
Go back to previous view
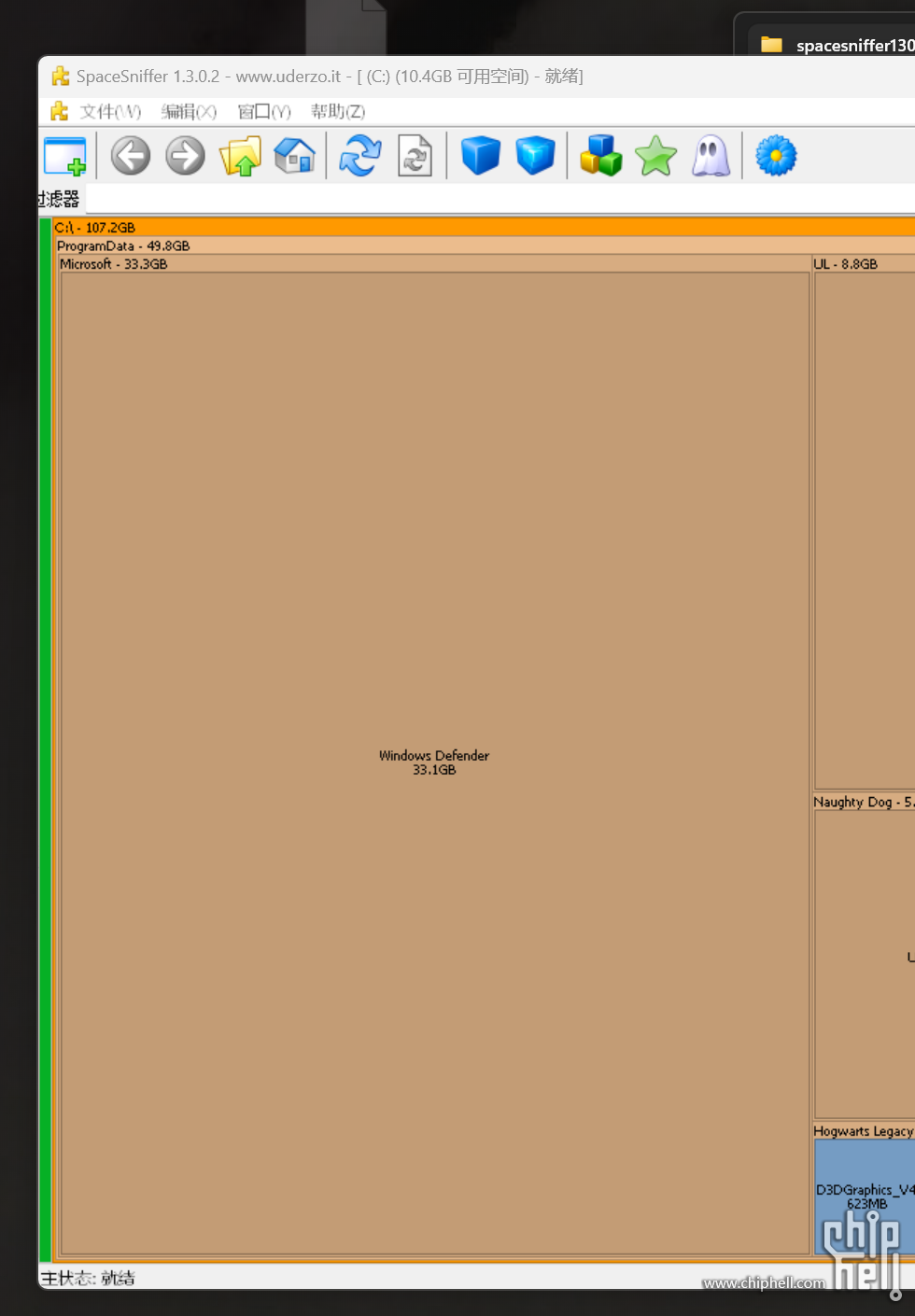tap(131, 155)
